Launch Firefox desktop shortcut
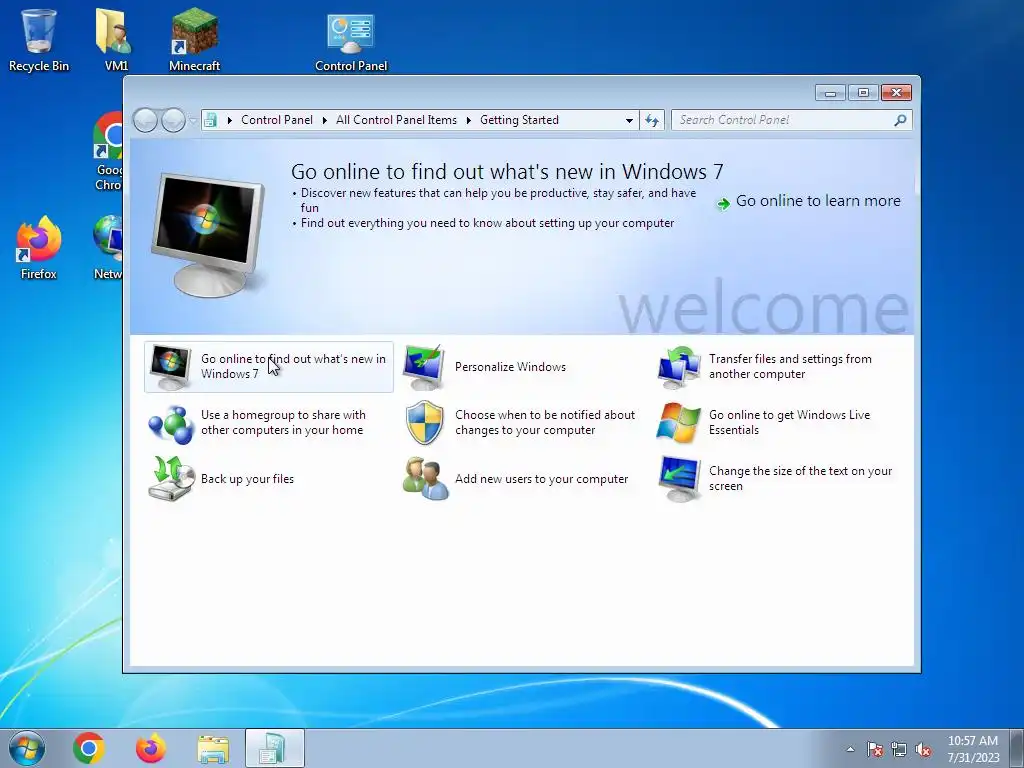Screen dimensions: 1024x768 point(39,248)
